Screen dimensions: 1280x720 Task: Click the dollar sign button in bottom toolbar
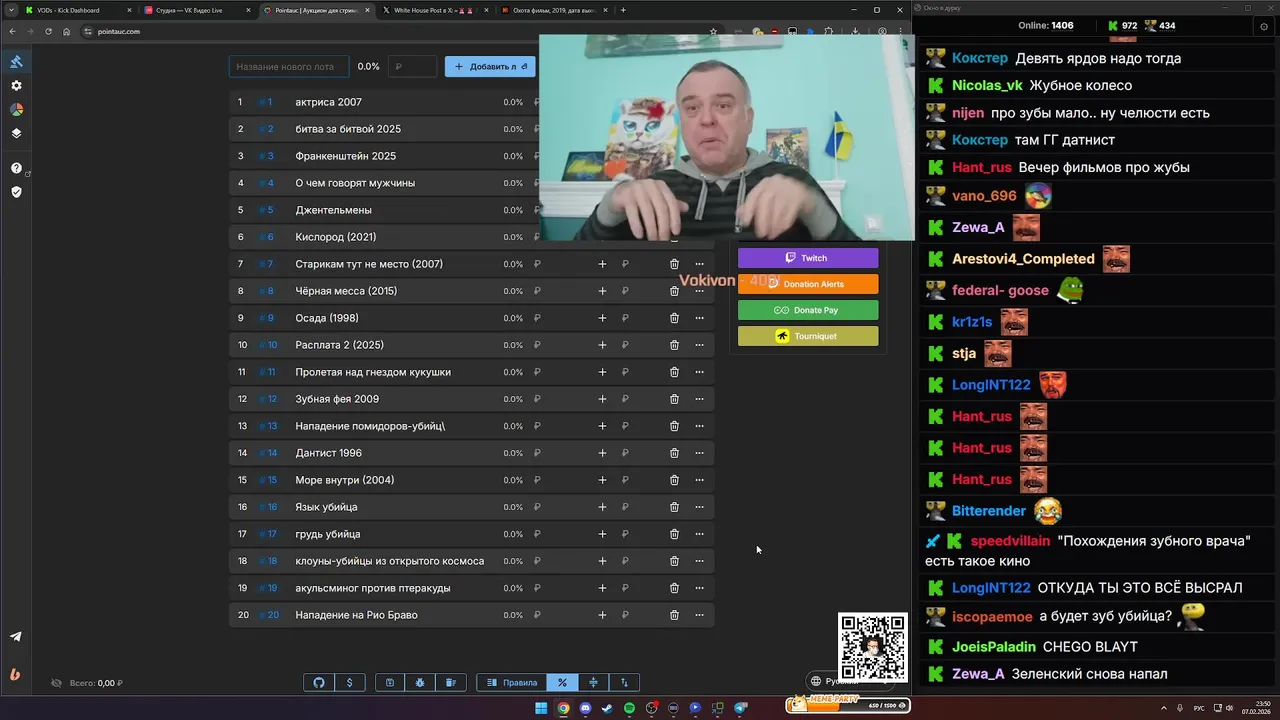[x=349, y=683]
